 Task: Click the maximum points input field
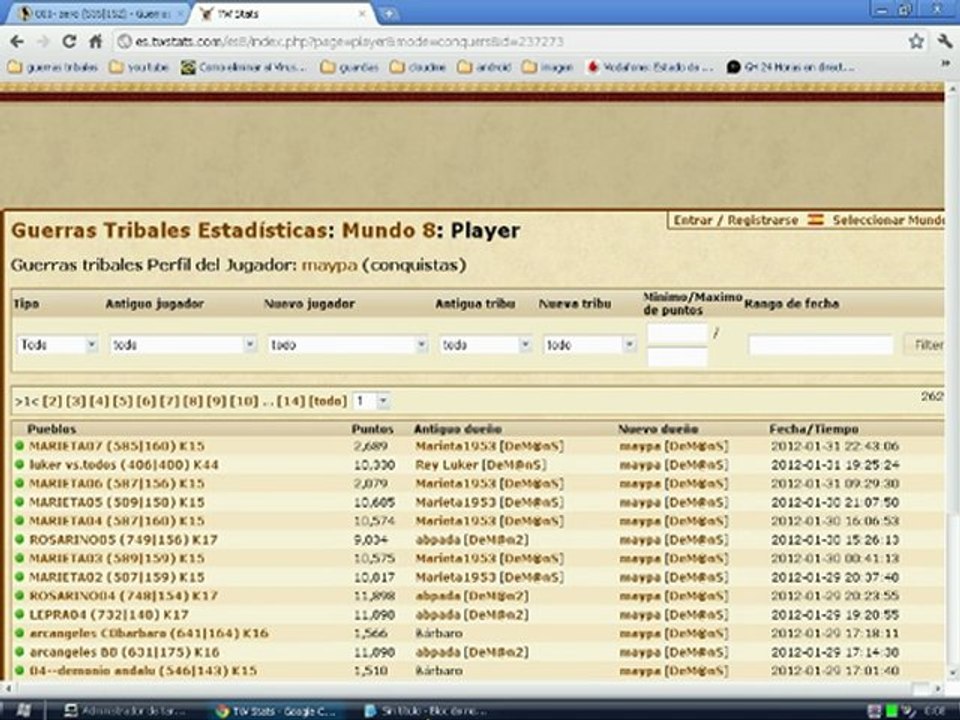[x=677, y=357]
